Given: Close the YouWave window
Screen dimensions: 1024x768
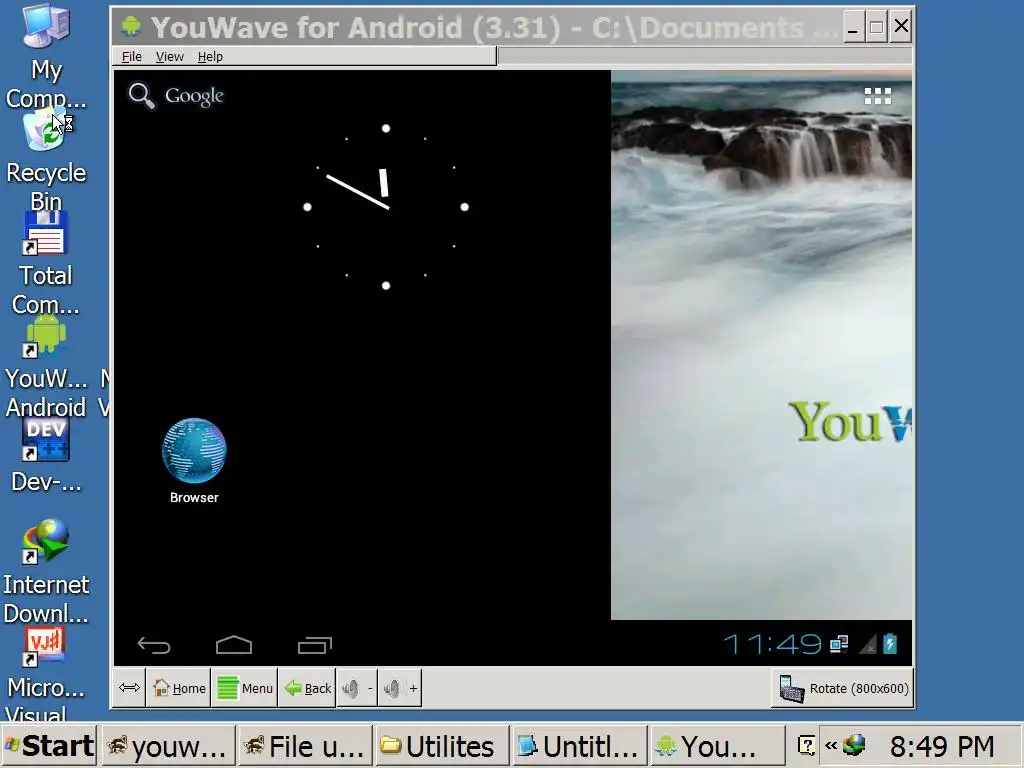Looking at the screenshot, I should [901, 27].
